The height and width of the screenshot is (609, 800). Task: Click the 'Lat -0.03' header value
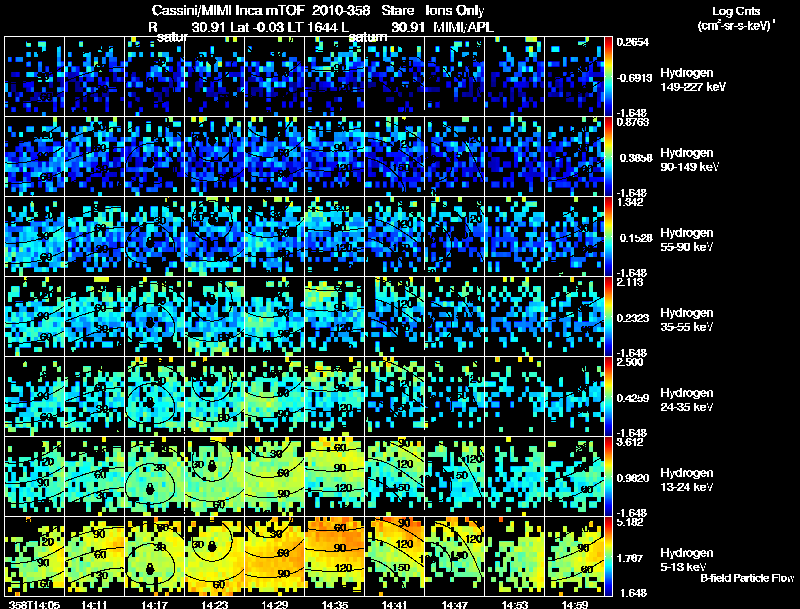point(258,27)
